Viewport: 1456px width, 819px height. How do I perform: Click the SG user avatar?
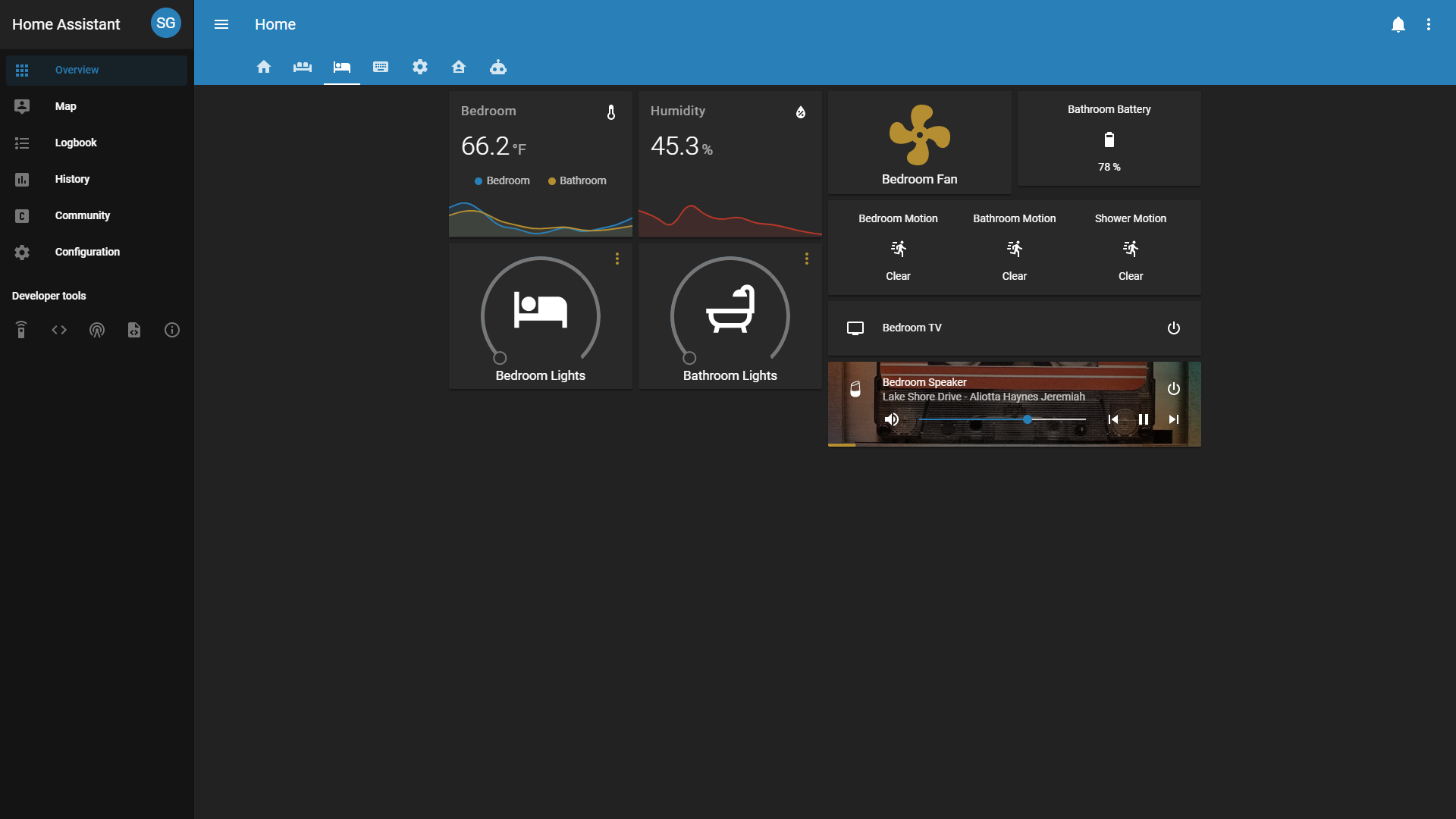click(x=165, y=24)
